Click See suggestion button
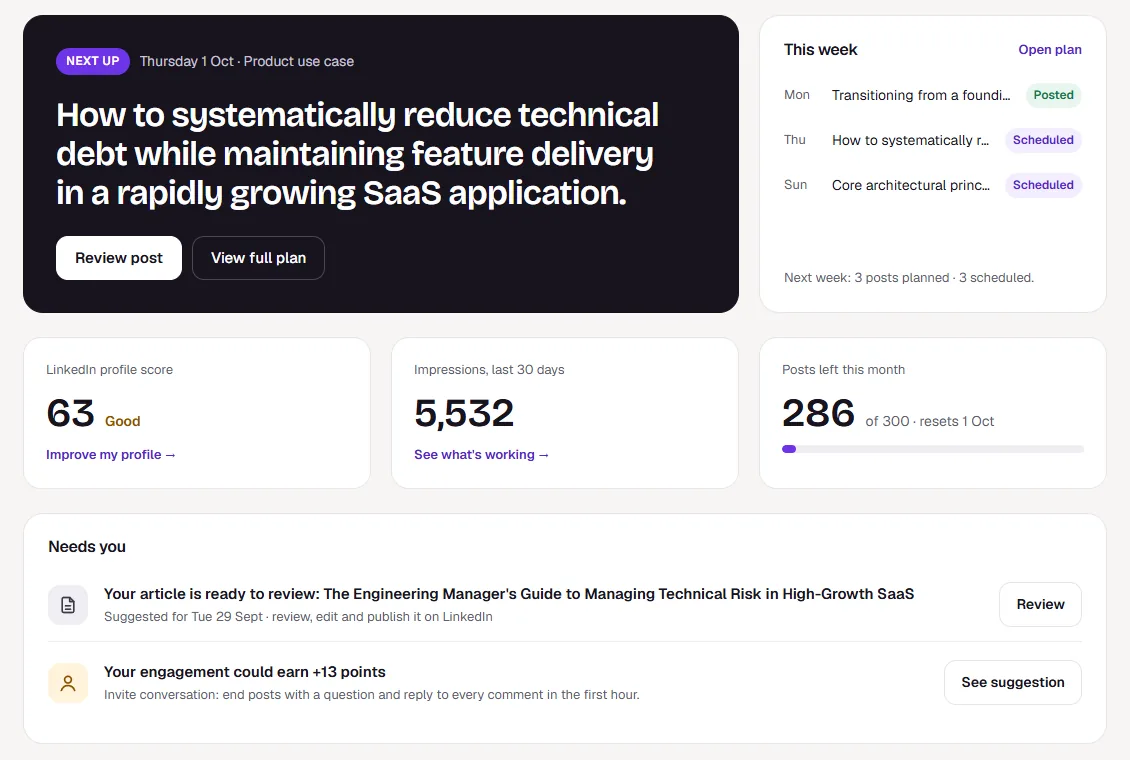Image resolution: width=1130 pixels, height=760 pixels. click(x=1013, y=682)
